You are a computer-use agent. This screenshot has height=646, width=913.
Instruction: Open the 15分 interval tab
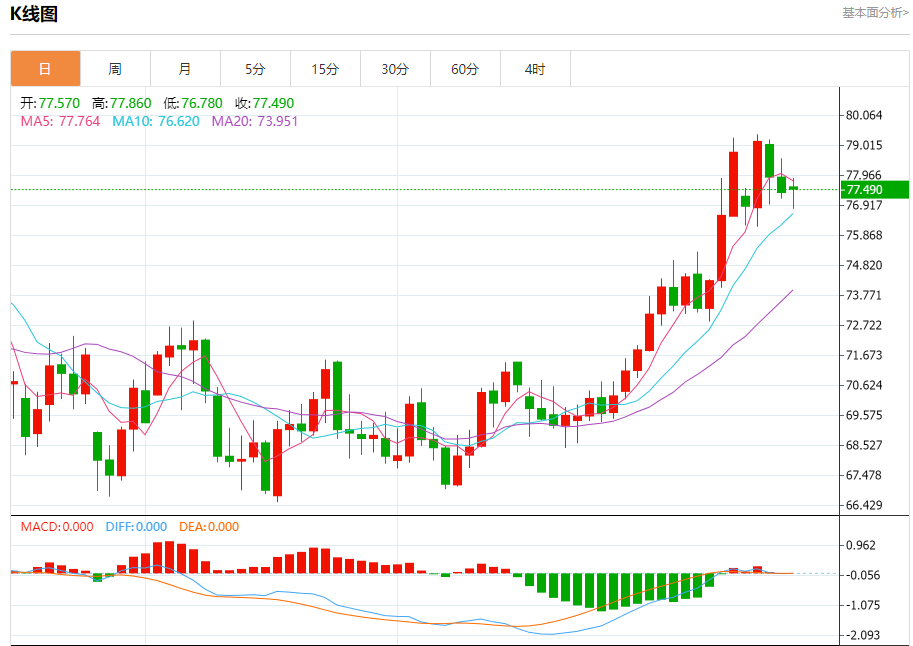[325, 69]
